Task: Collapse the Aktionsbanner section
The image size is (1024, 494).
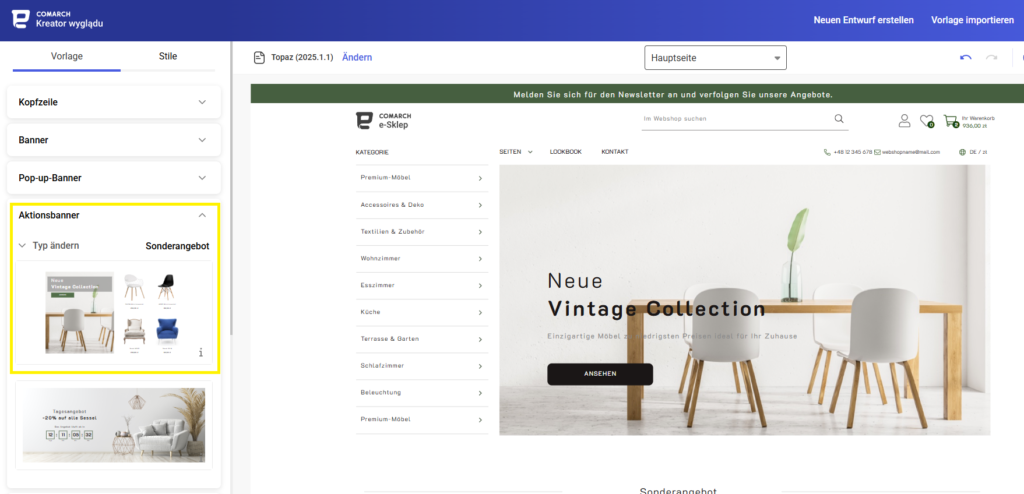Action: click(x=202, y=215)
